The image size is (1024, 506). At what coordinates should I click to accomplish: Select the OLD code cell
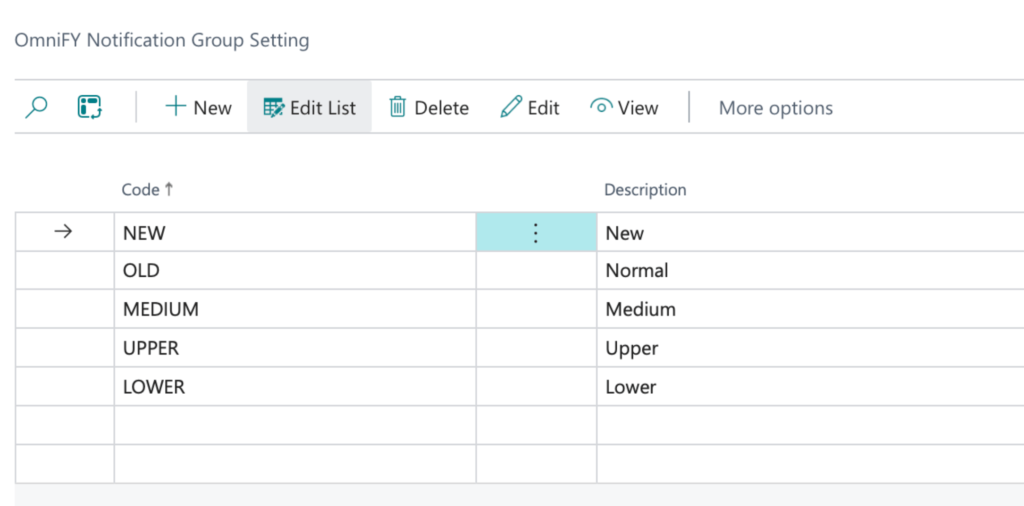tap(295, 270)
